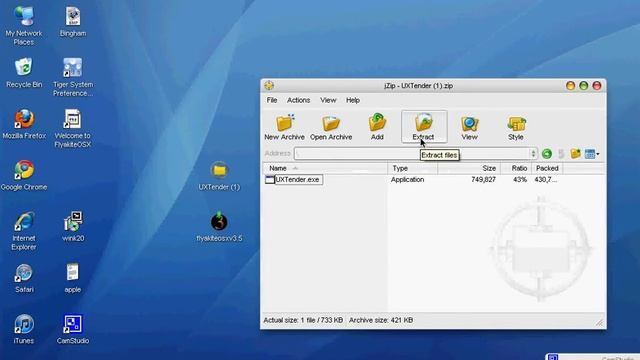Select the apple file desktop icon
The image size is (640, 360).
[x=73, y=278]
